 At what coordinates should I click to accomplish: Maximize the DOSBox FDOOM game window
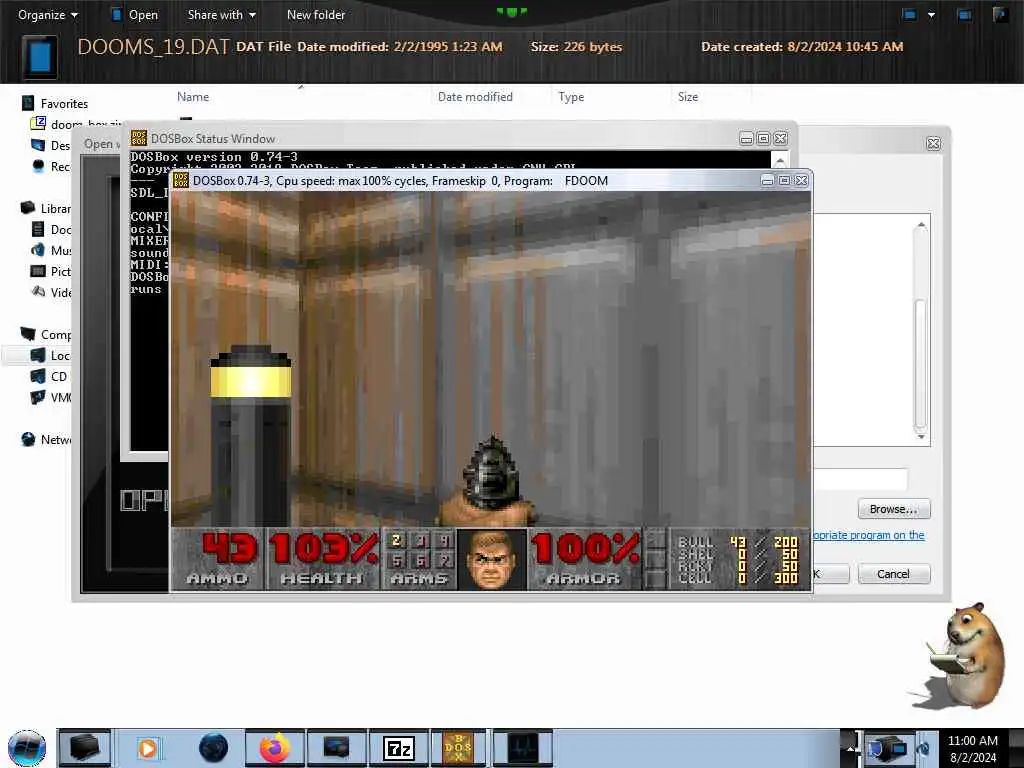pyautogui.click(x=784, y=180)
